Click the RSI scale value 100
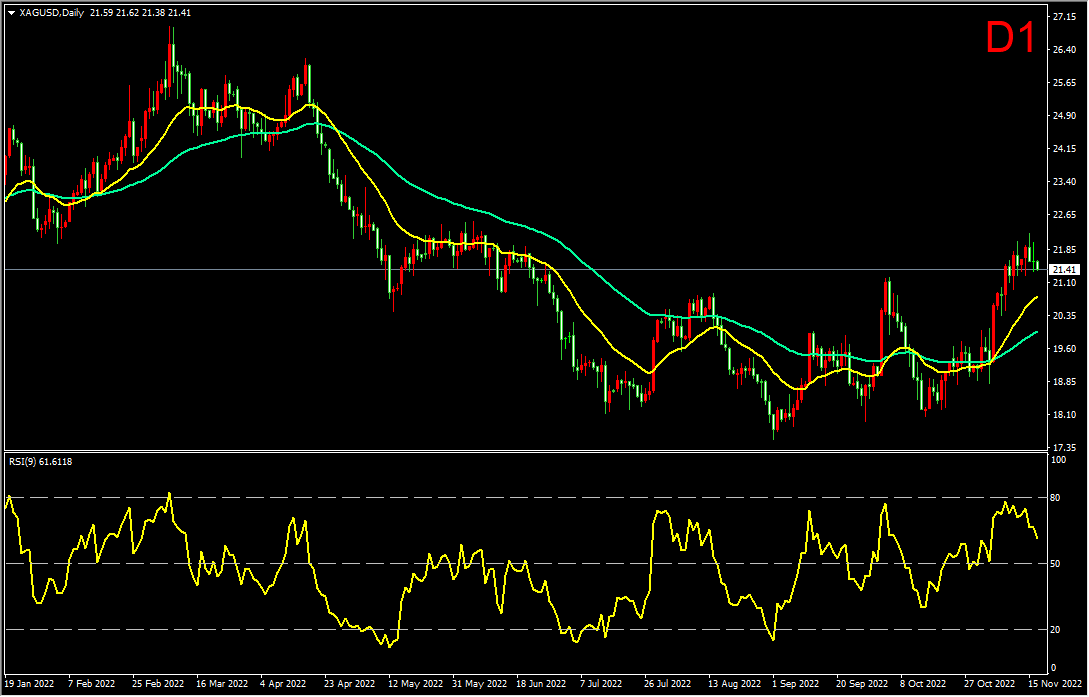The width and height of the screenshot is (1089, 697). click(x=1059, y=460)
